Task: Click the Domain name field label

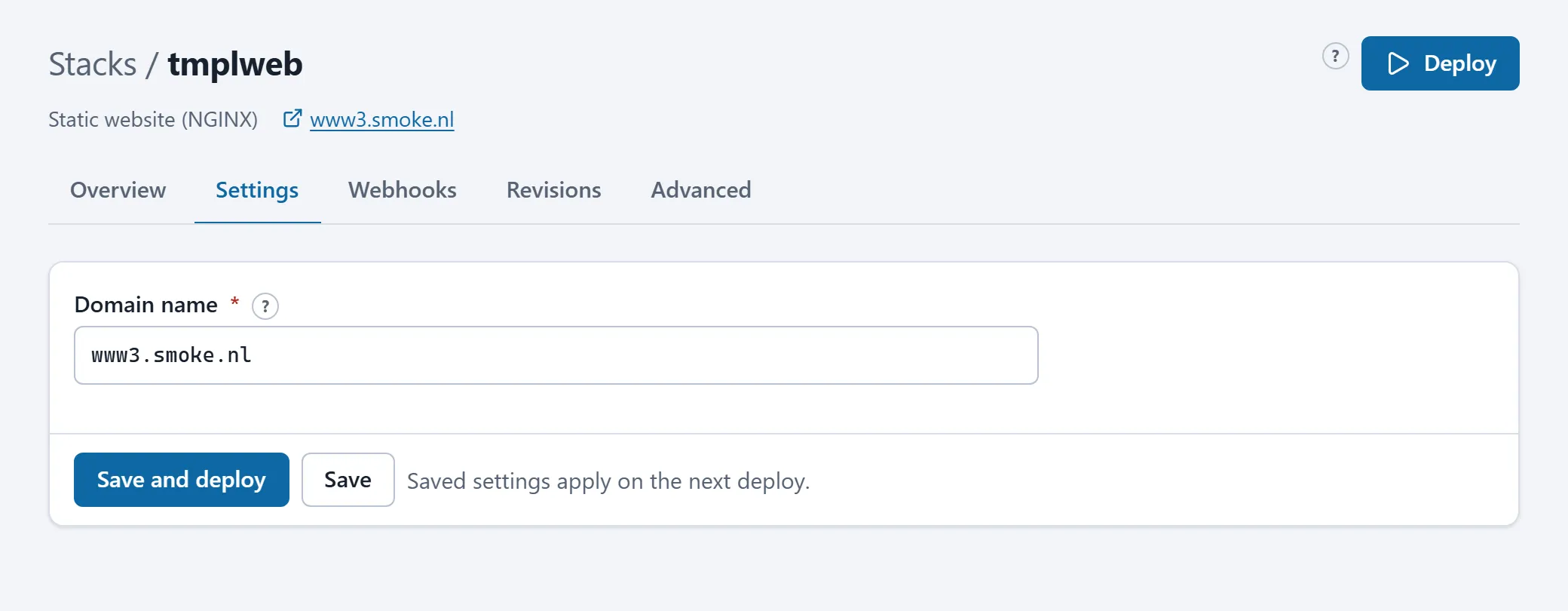Action: [146, 305]
